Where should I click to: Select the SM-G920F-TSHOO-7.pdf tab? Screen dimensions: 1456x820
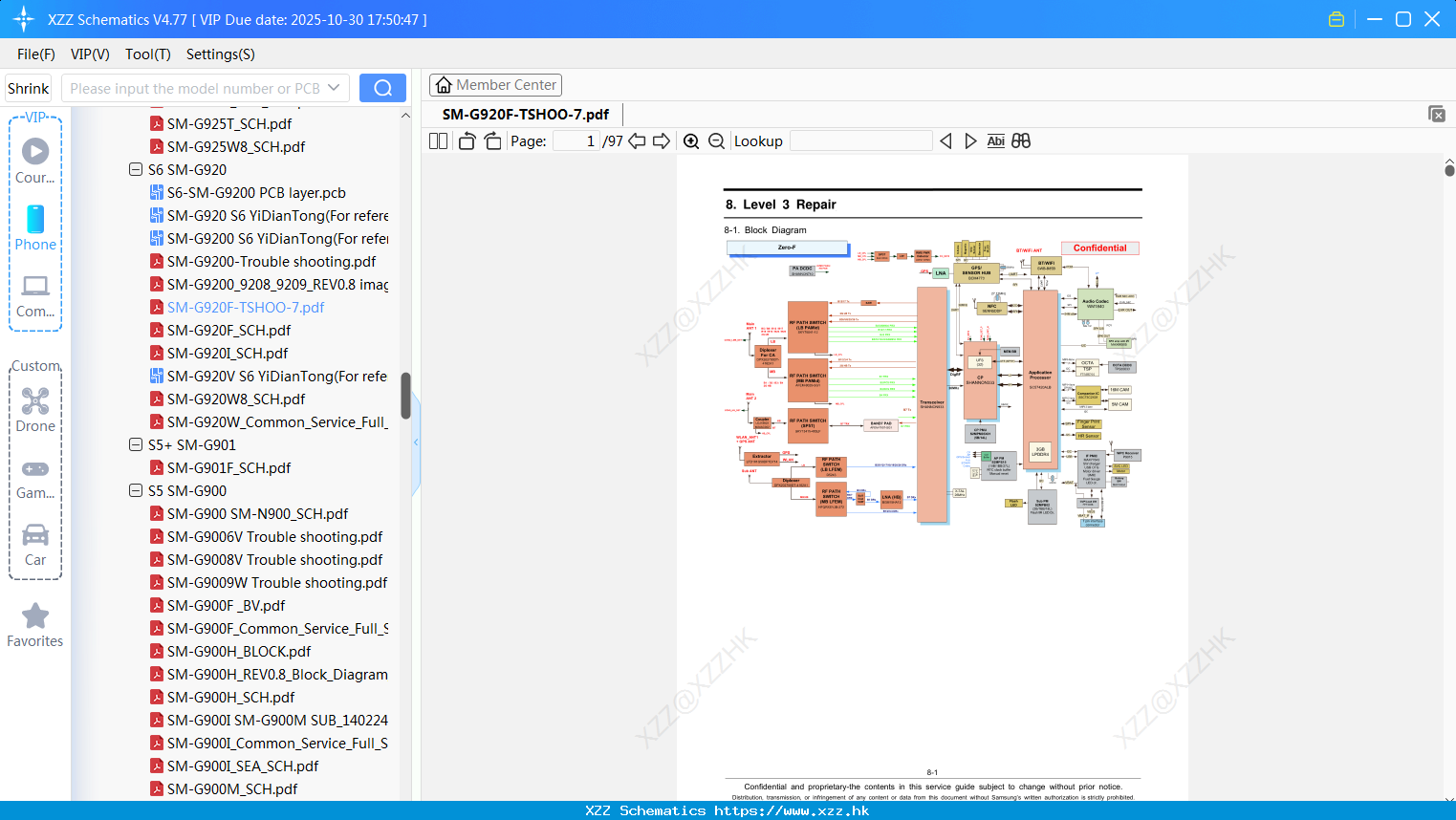(526, 115)
